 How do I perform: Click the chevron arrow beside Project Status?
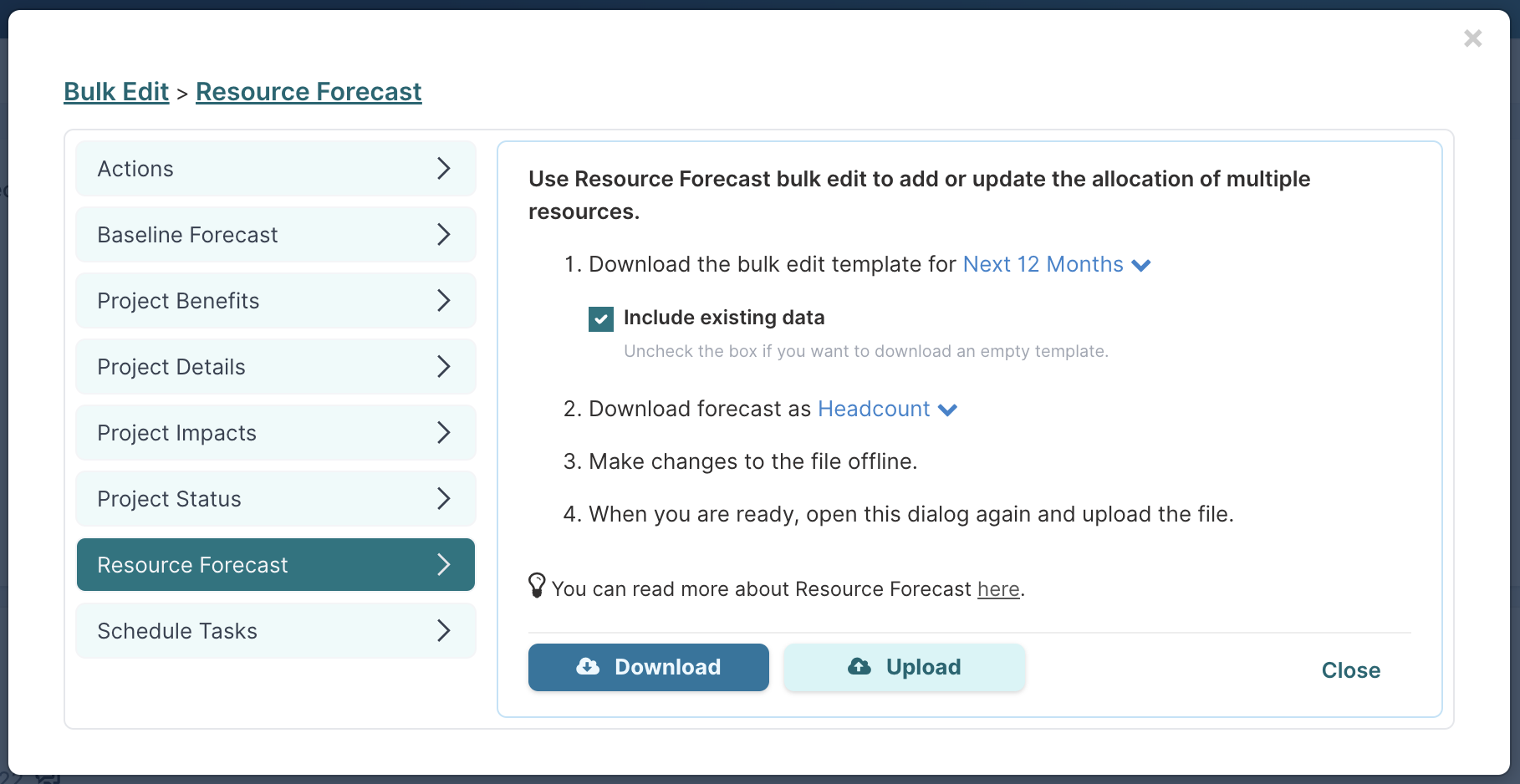444,498
